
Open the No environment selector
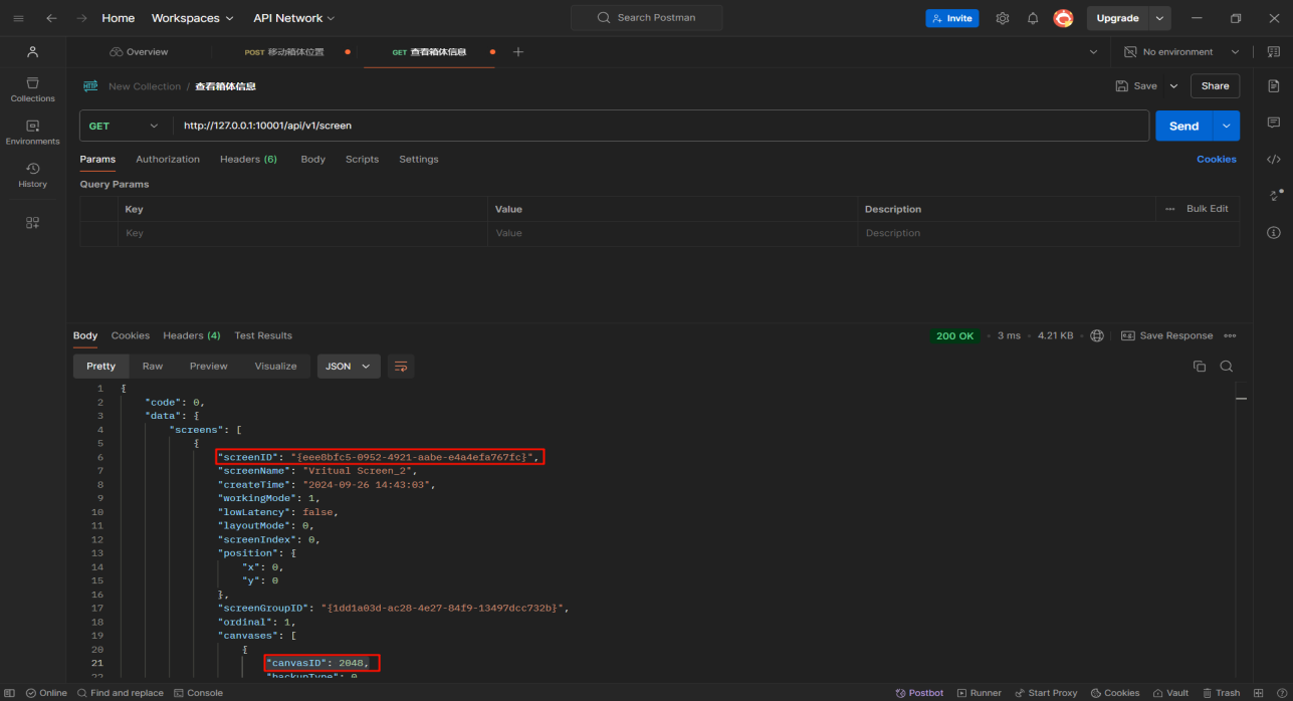(x=1180, y=52)
